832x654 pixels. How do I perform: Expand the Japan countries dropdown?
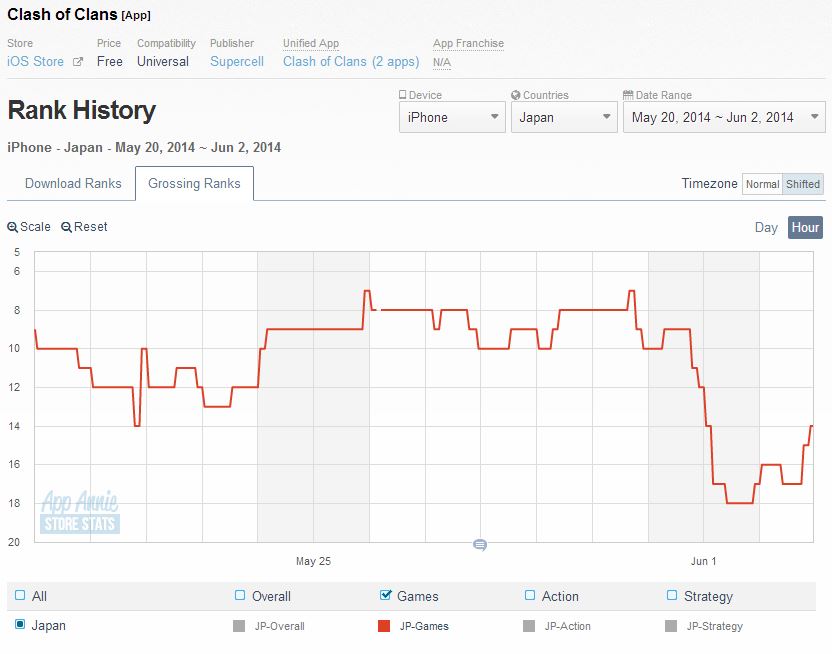(565, 117)
